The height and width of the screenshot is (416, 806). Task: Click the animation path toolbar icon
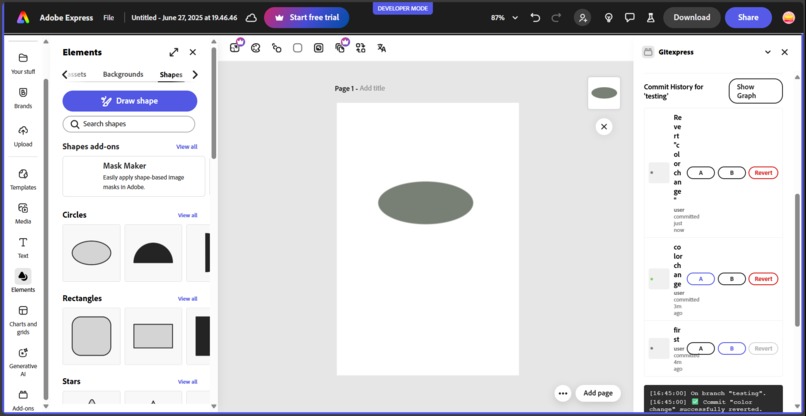[x=277, y=48]
